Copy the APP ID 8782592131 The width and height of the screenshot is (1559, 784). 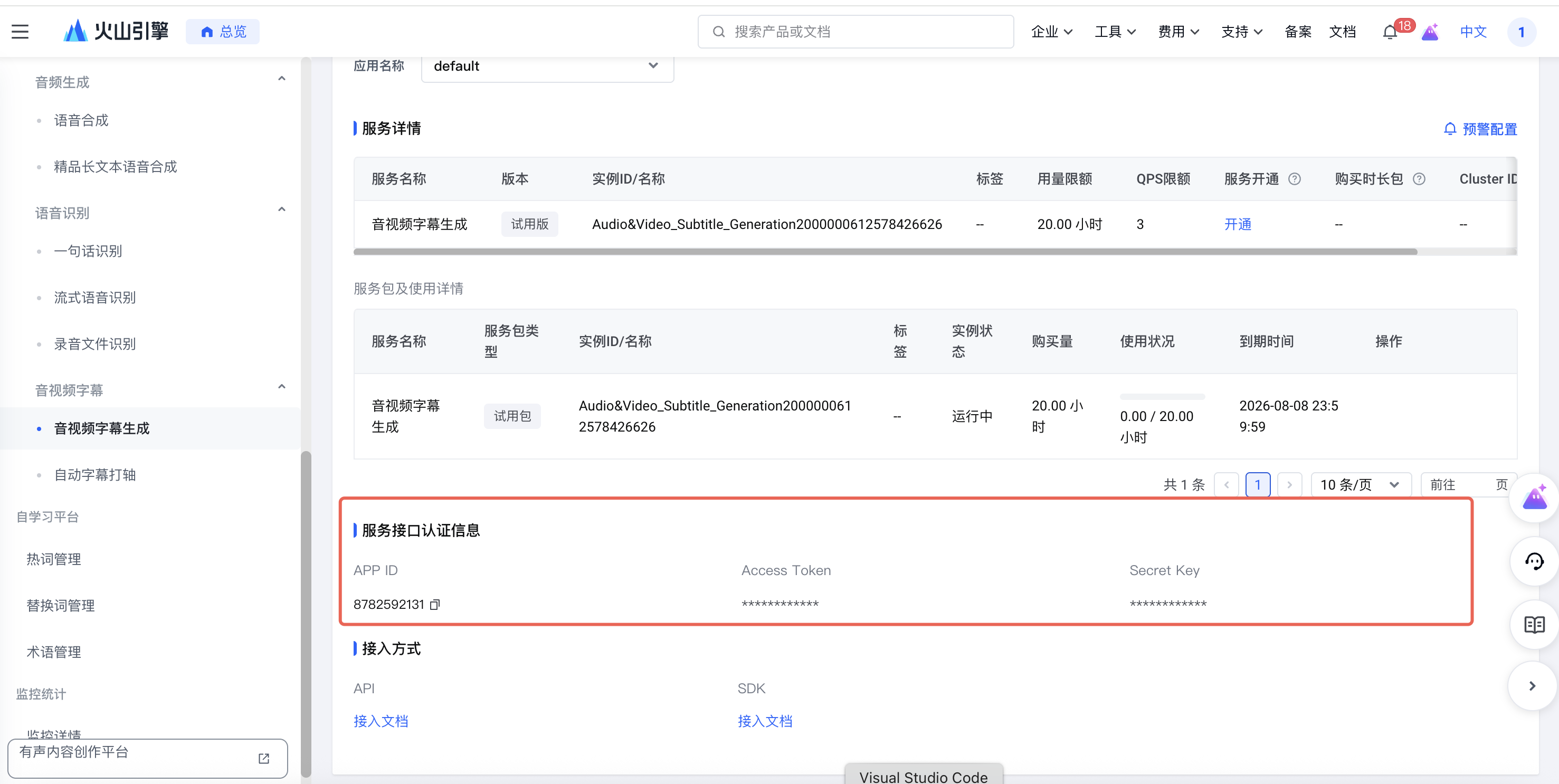click(x=434, y=604)
